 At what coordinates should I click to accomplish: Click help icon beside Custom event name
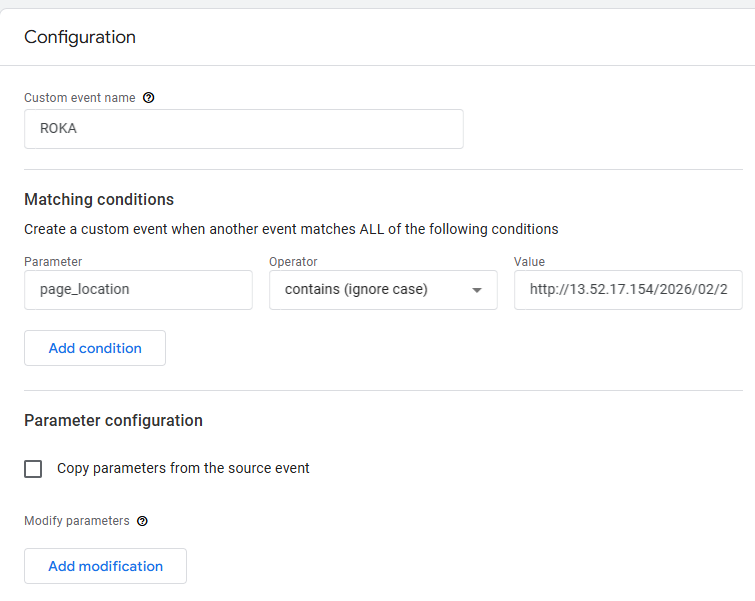point(149,98)
